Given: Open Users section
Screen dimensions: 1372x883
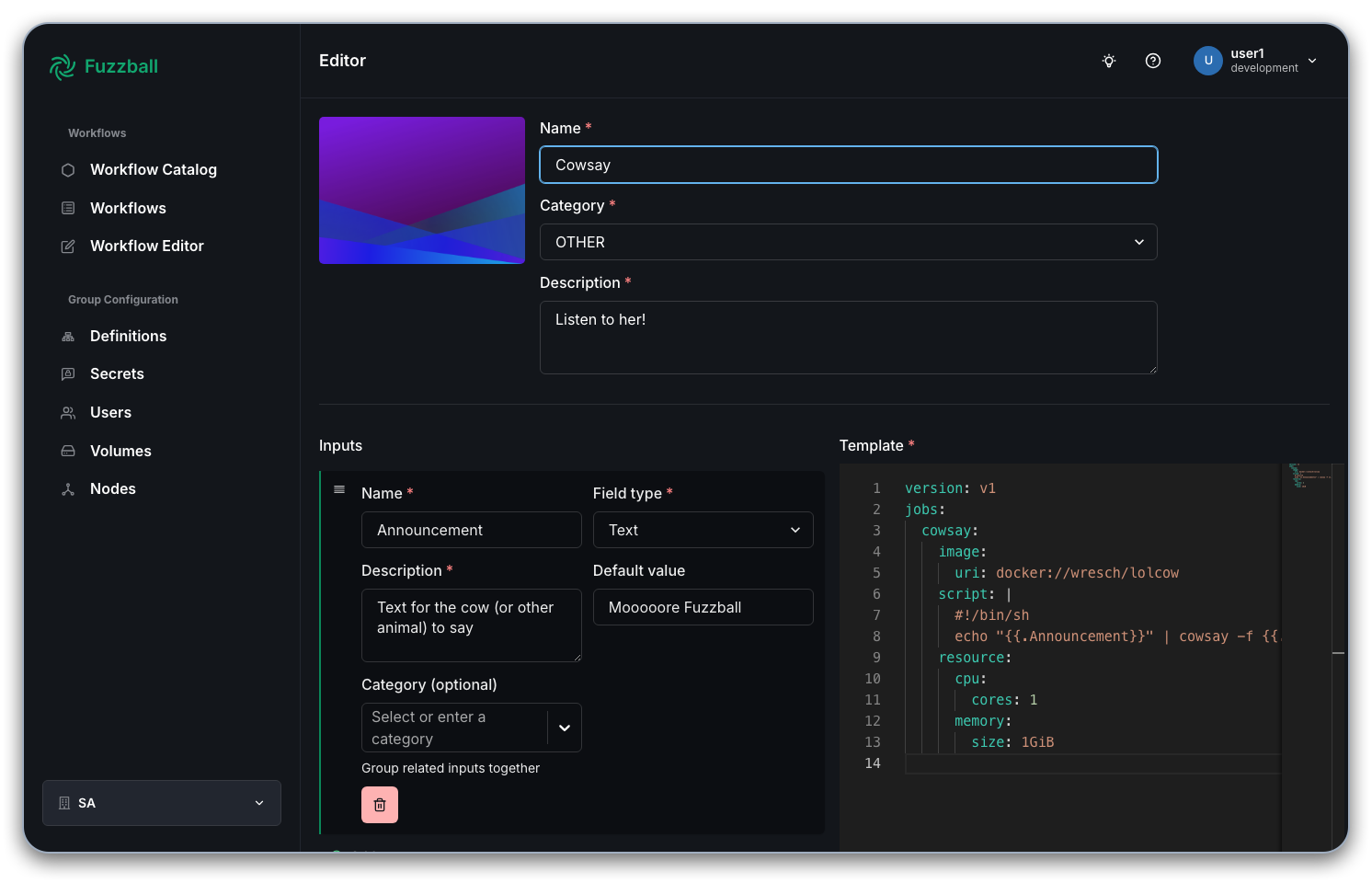Looking at the screenshot, I should [x=110, y=413].
